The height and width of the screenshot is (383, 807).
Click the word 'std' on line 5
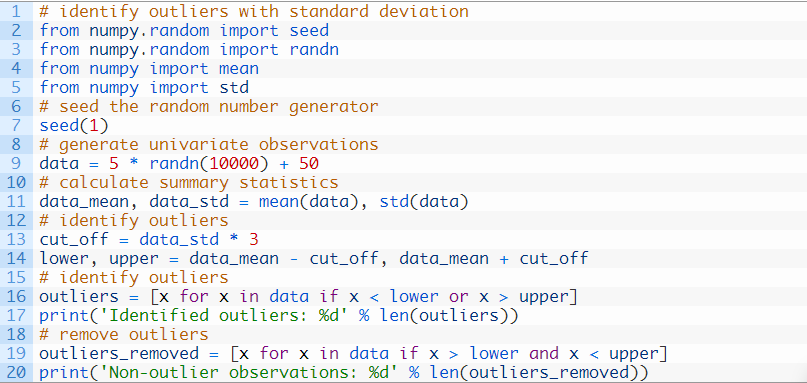(x=234, y=88)
